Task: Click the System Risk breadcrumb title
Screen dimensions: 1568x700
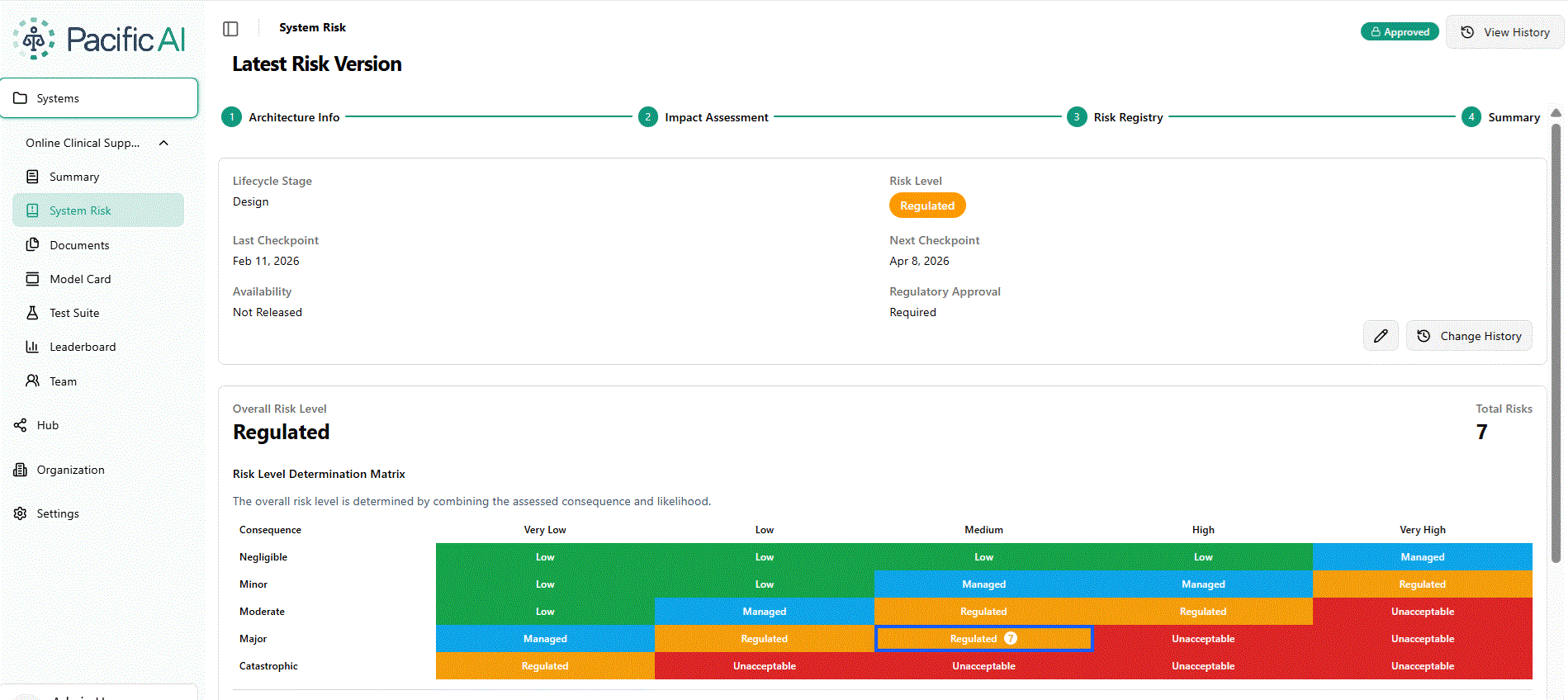Action: click(312, 27)
